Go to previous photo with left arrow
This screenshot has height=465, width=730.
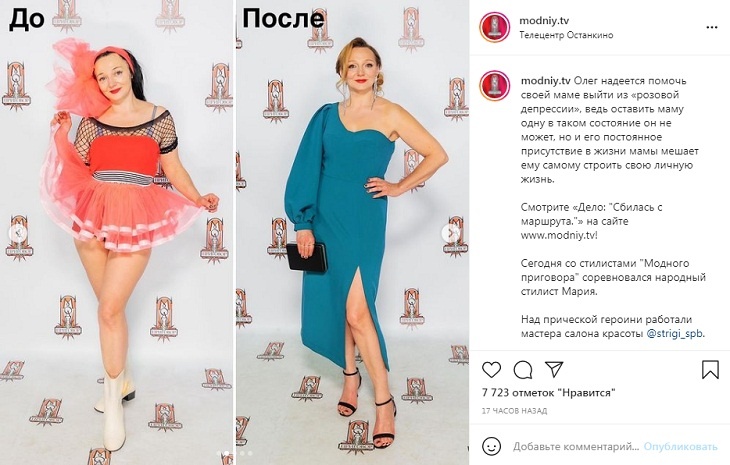click(x=17, y=232)
